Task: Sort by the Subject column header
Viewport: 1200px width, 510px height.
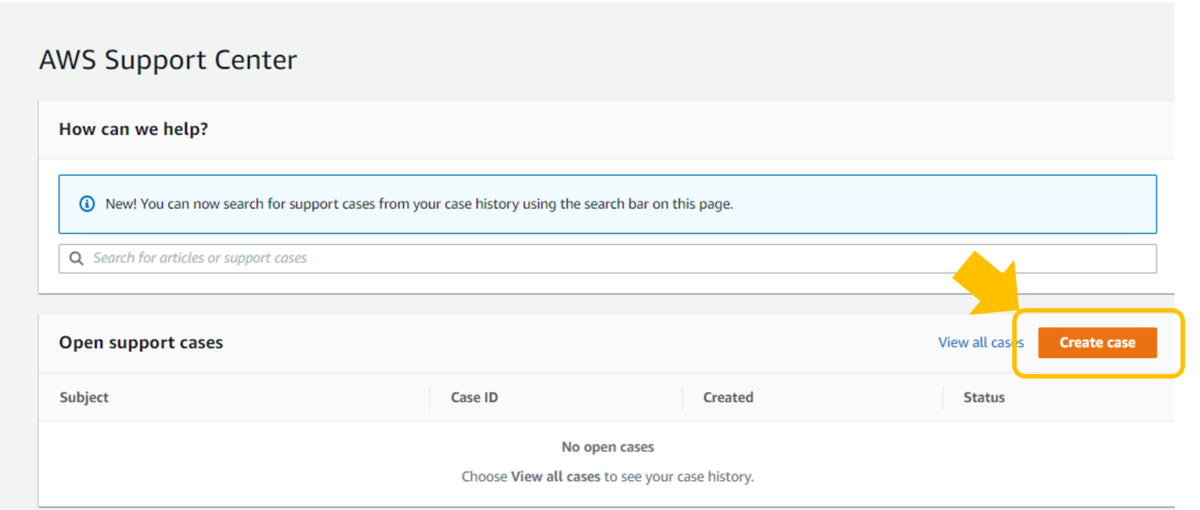Action: click(x=84, y=397)
